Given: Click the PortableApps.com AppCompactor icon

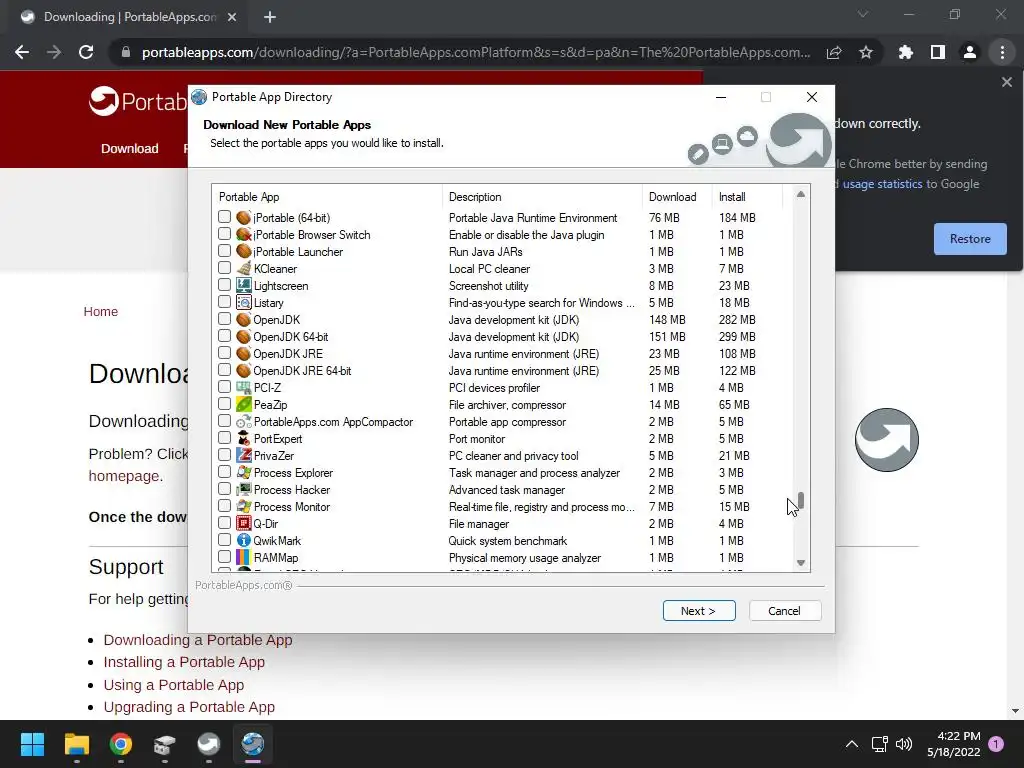Looking at the screenshot, I should point(244,422).
